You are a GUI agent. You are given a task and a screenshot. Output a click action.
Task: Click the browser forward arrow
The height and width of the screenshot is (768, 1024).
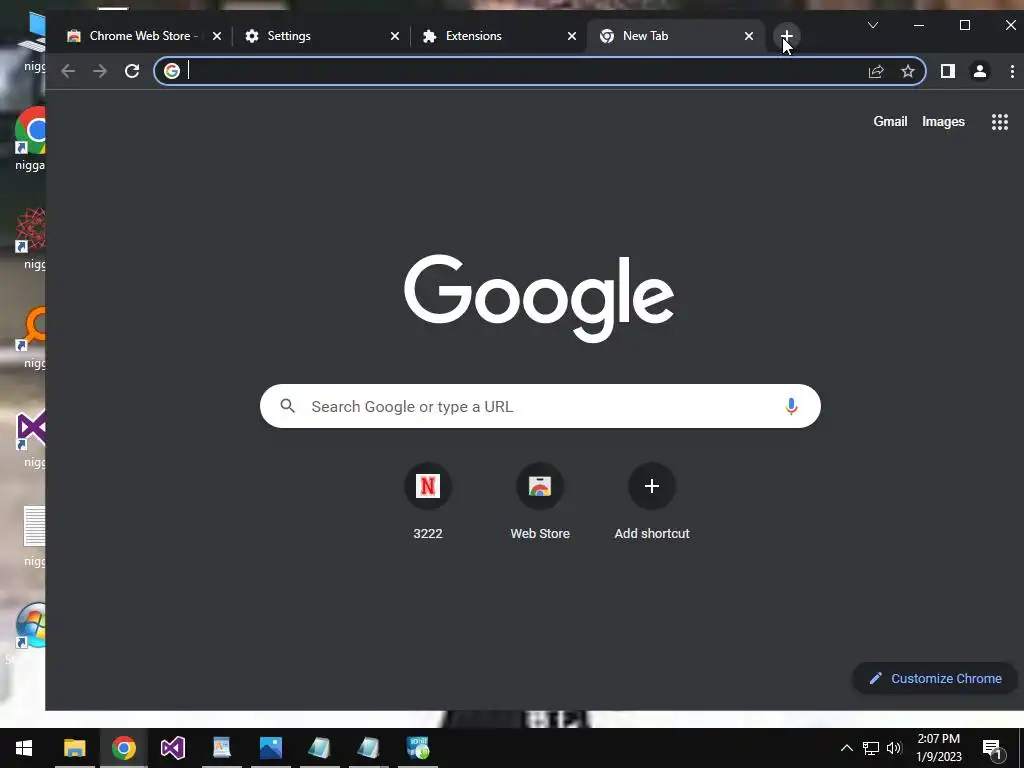99,71
